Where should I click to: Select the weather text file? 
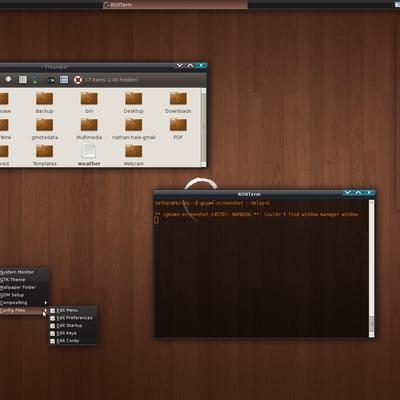89,155
